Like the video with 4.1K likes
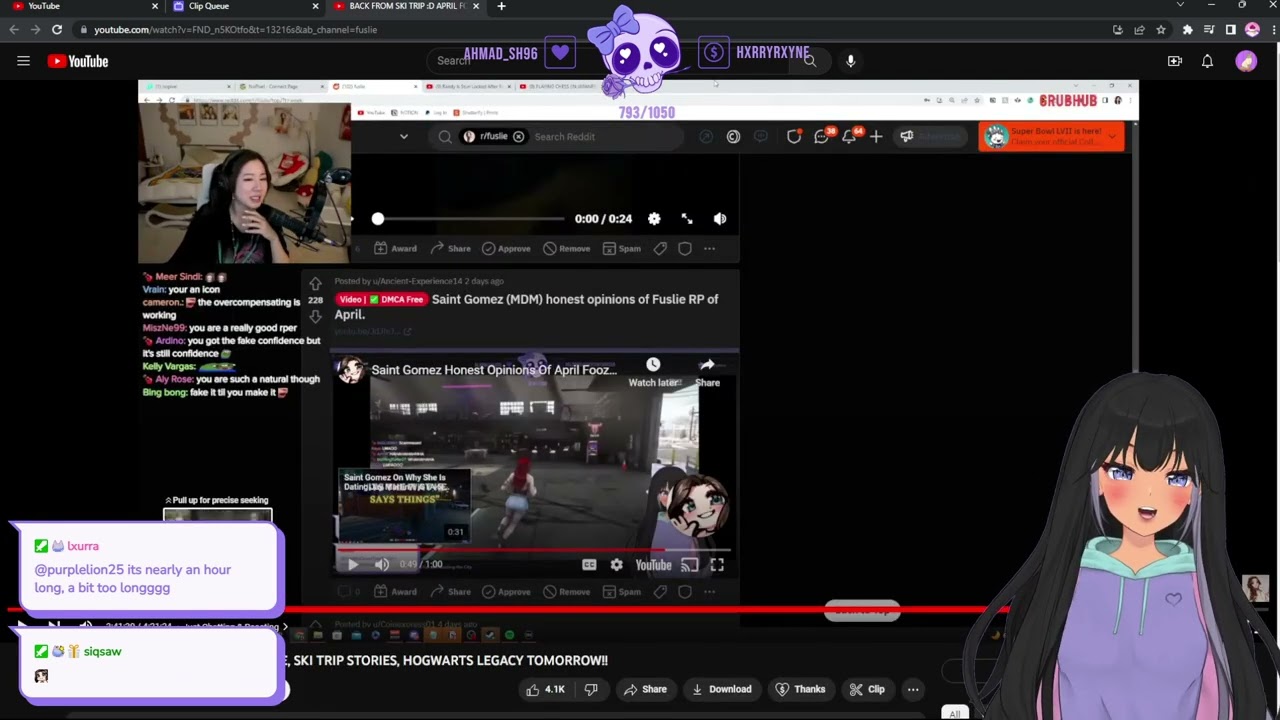The width and height of the screenshot is (1280, 720). pyautogui.click(x=545, y=689)
